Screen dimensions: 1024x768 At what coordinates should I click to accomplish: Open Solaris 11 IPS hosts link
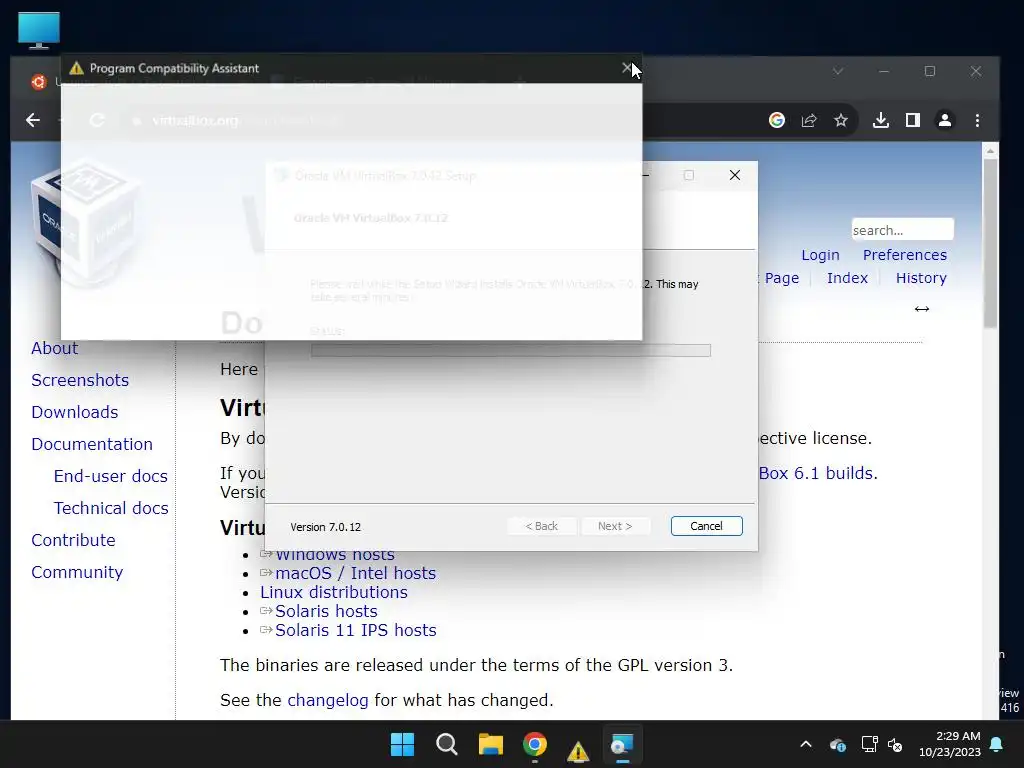coord(355,630)
